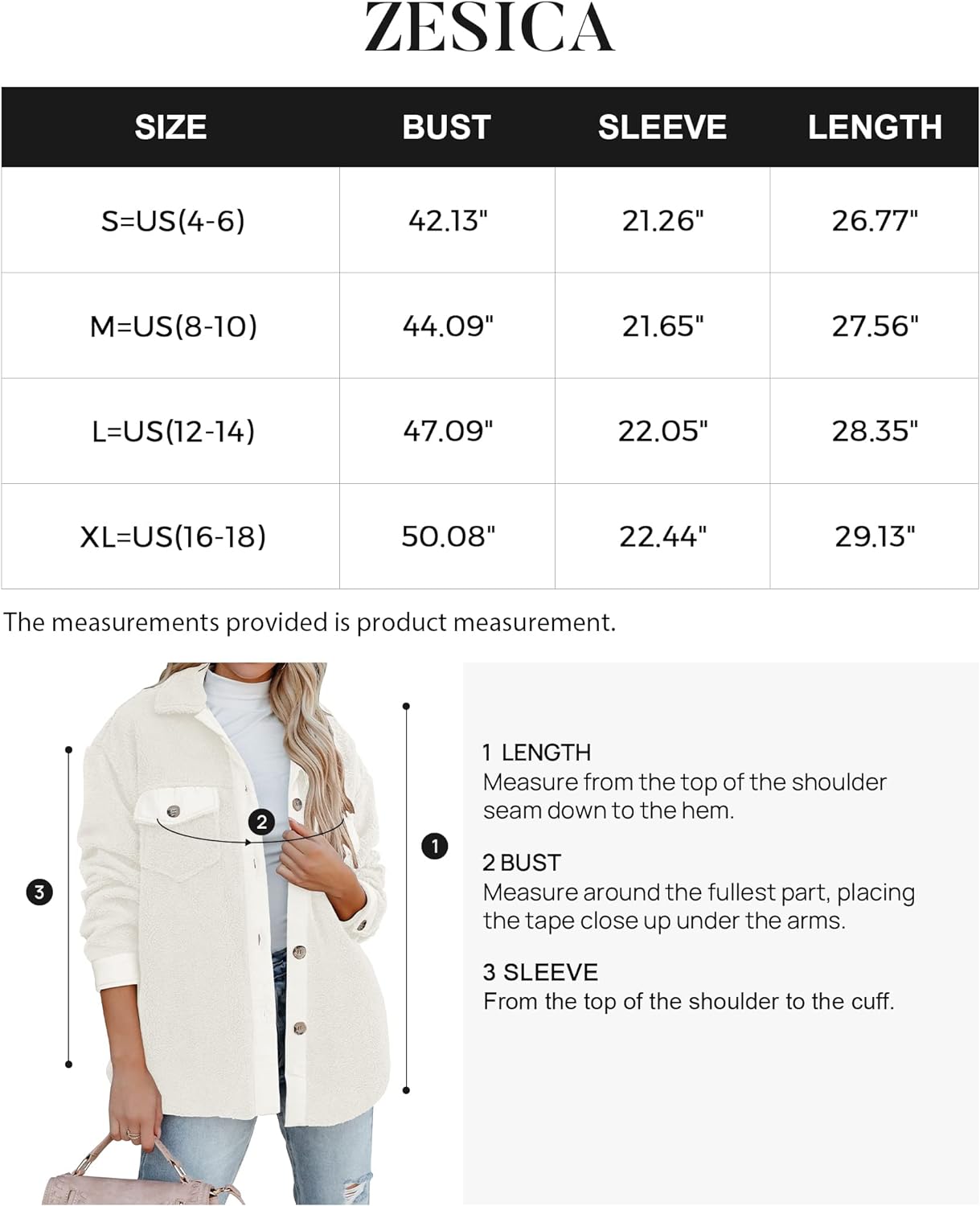980x1206 pixels.
Task: Click the 42.13" bust measurement cell
Action: coord(448,220)
